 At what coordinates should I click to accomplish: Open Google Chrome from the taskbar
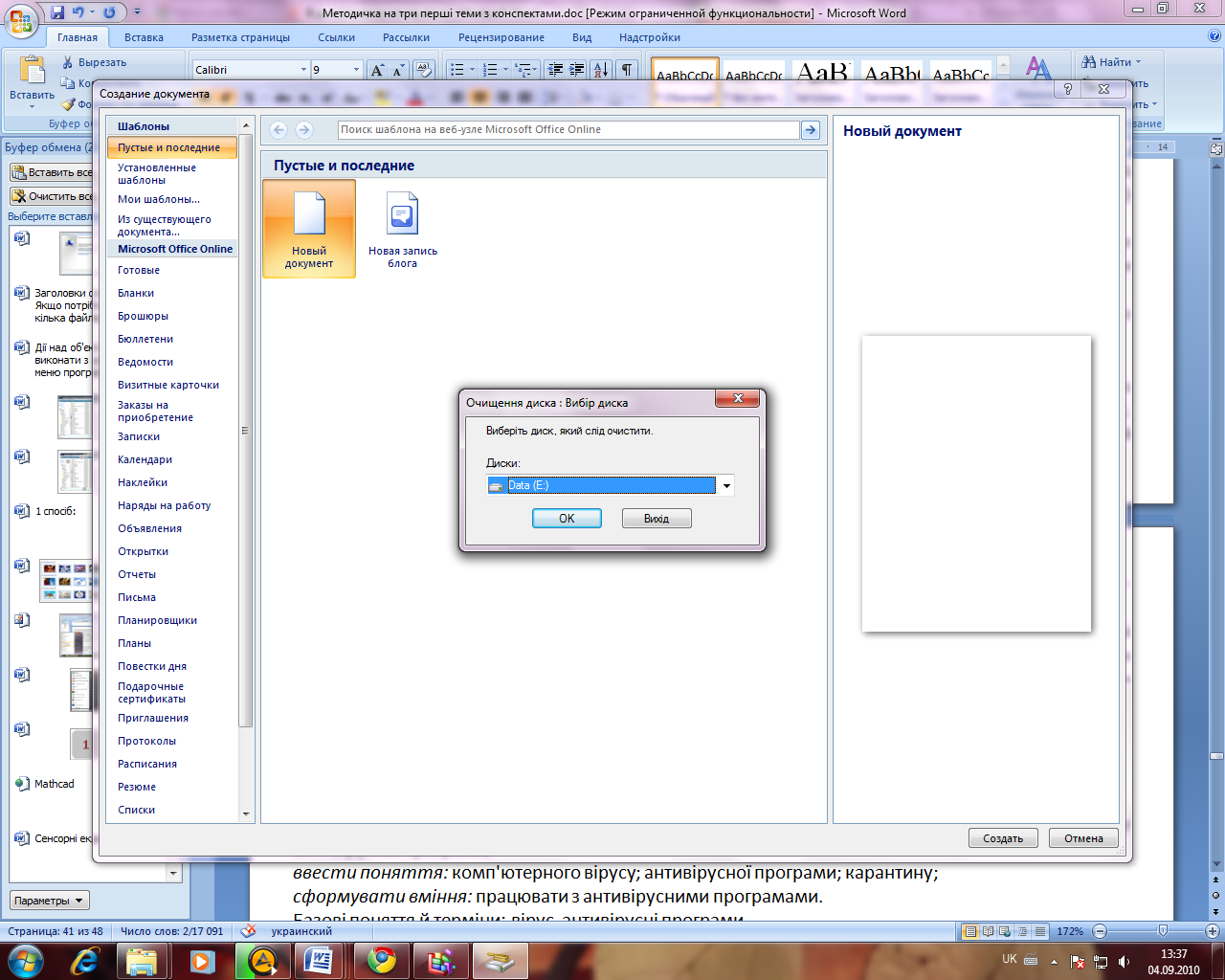pyautogui.click(x=381, y=960)
